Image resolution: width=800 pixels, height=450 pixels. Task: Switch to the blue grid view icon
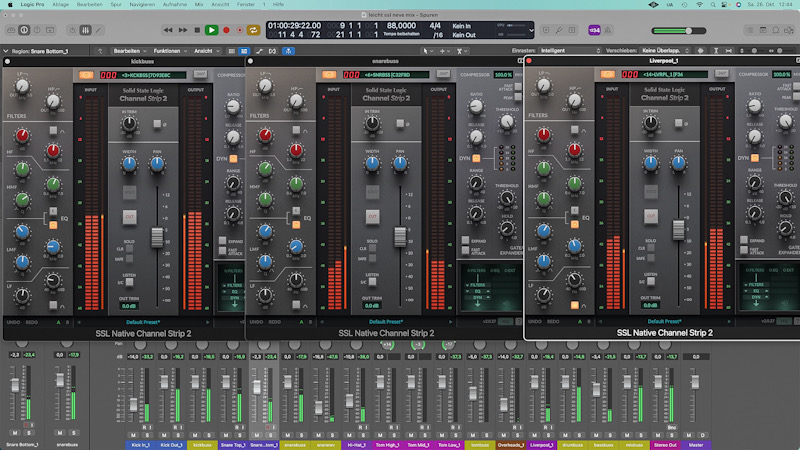[244, 51]
